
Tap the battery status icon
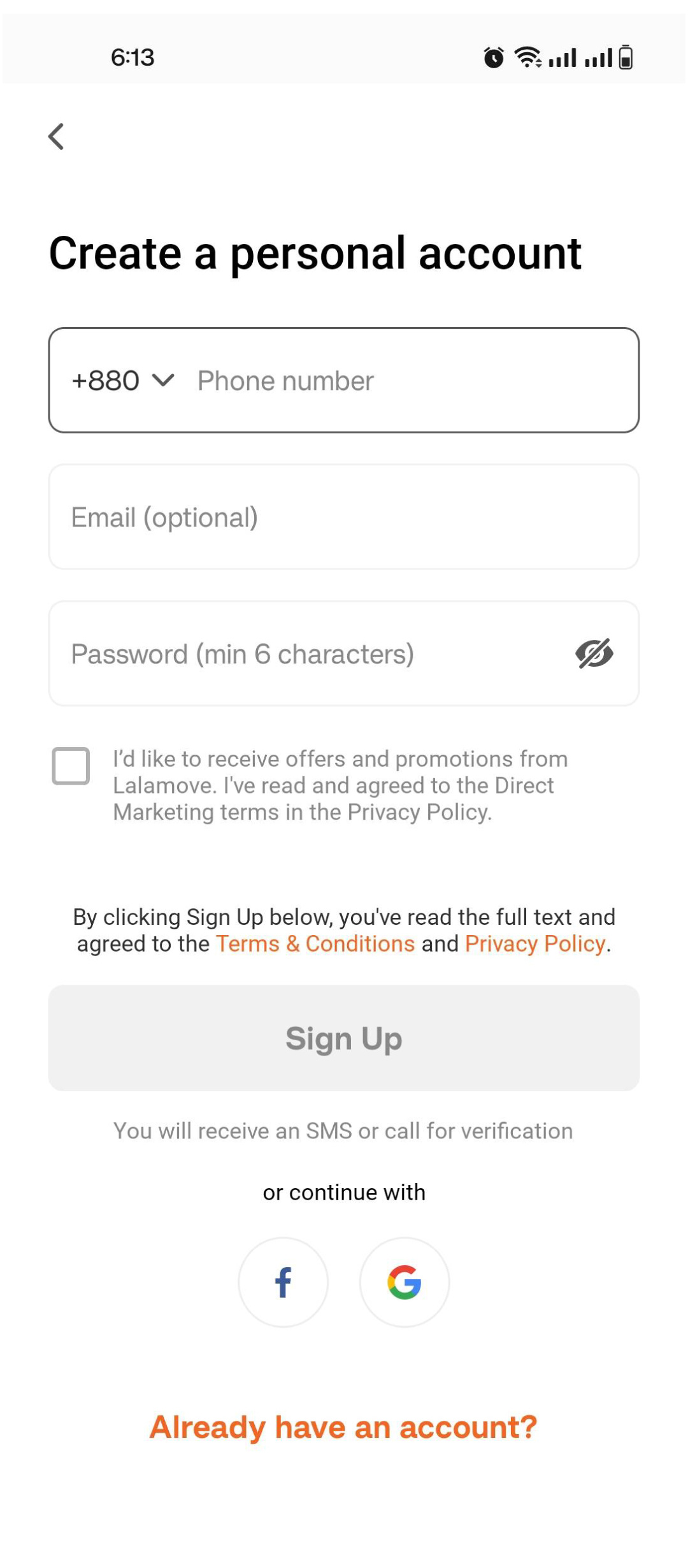click(626, 57)
